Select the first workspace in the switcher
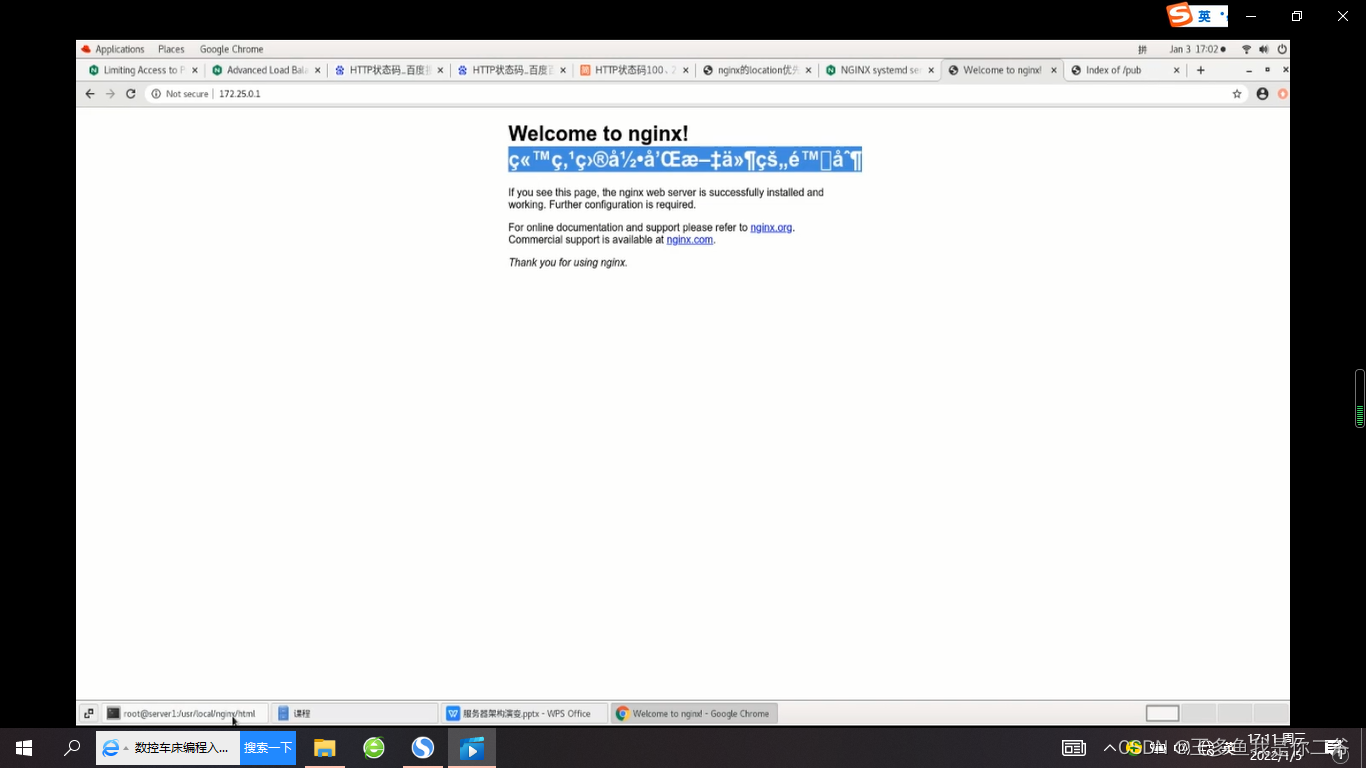This screenshot has width=1366, height=768. [x=1162, y=713]
